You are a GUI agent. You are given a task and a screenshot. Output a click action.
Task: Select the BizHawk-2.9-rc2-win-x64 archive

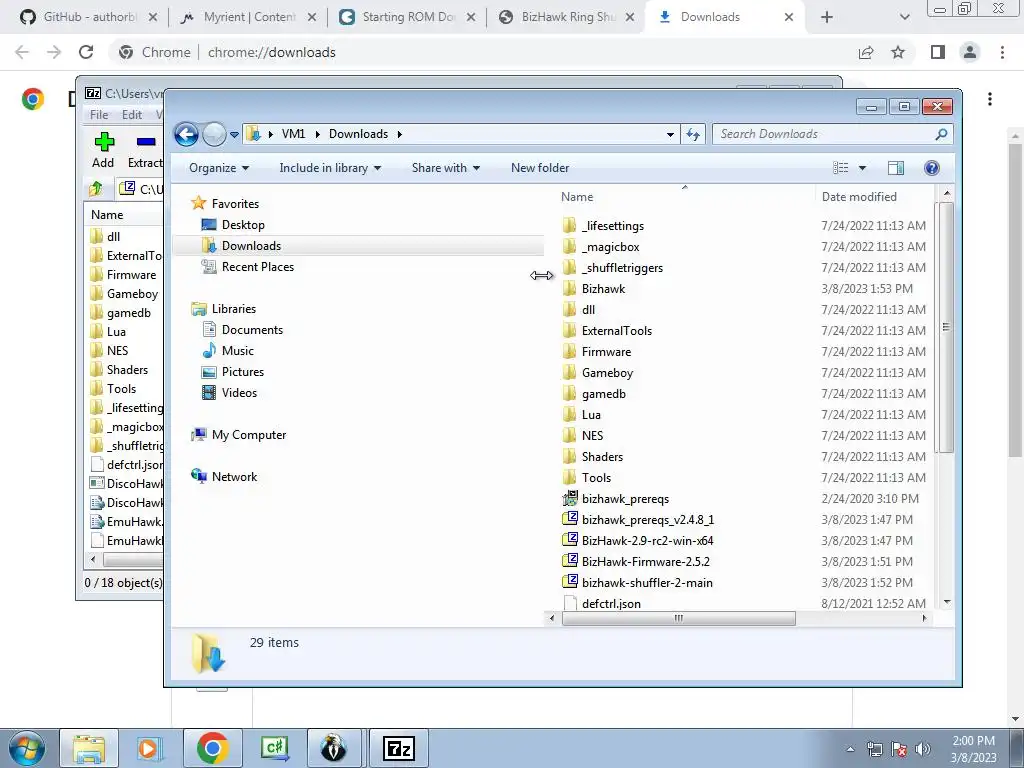[x=647, y=541]
